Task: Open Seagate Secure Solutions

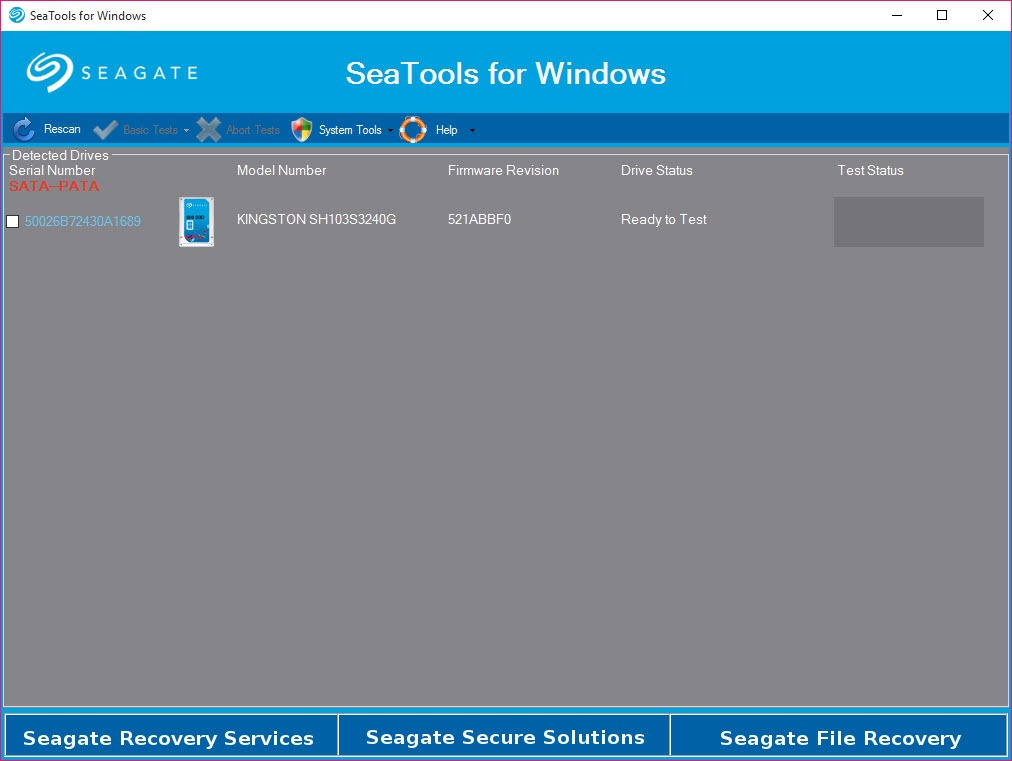Action: pos(505,735)
